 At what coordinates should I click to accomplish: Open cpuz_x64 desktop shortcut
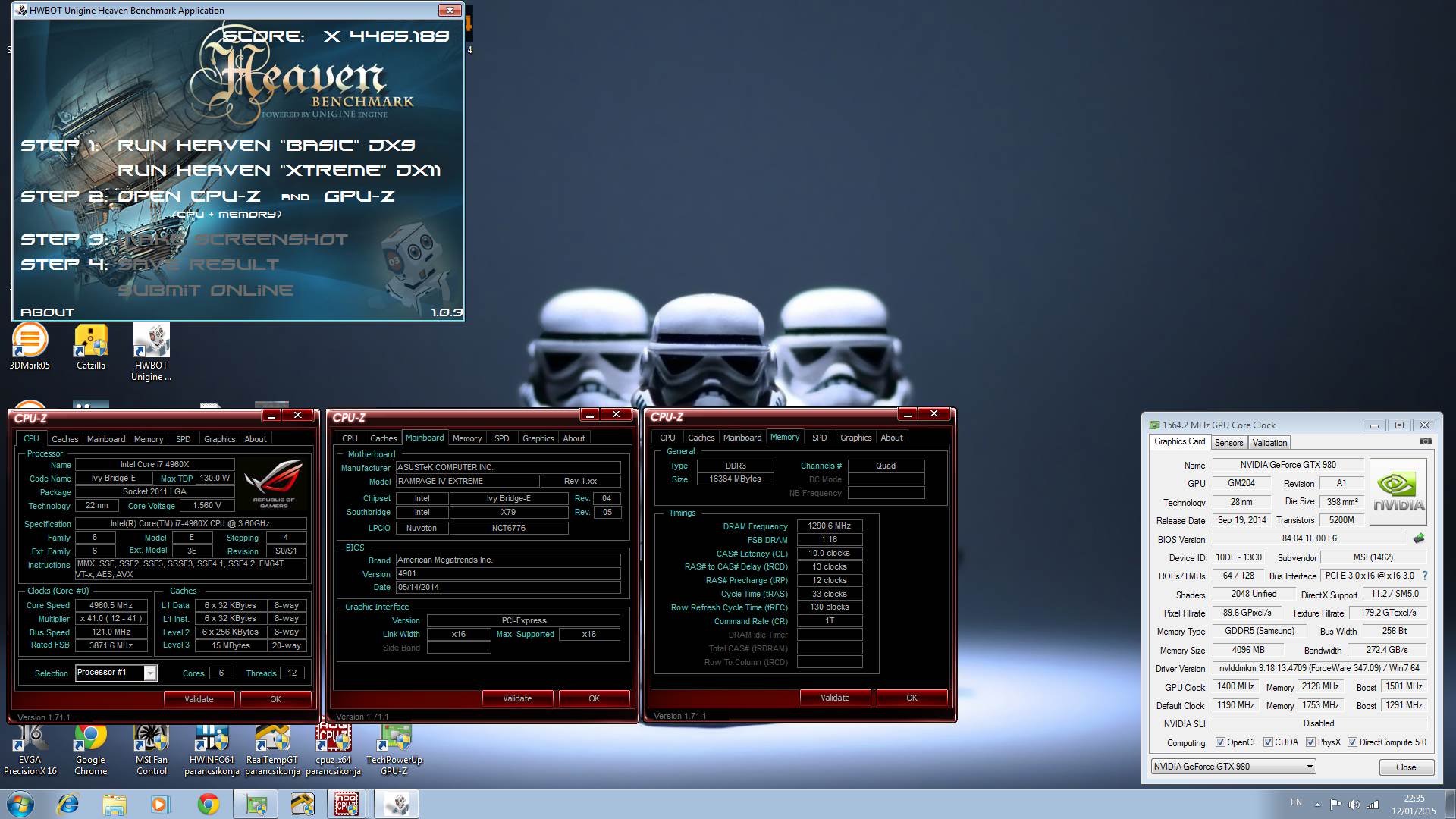[x=334, y=750]
